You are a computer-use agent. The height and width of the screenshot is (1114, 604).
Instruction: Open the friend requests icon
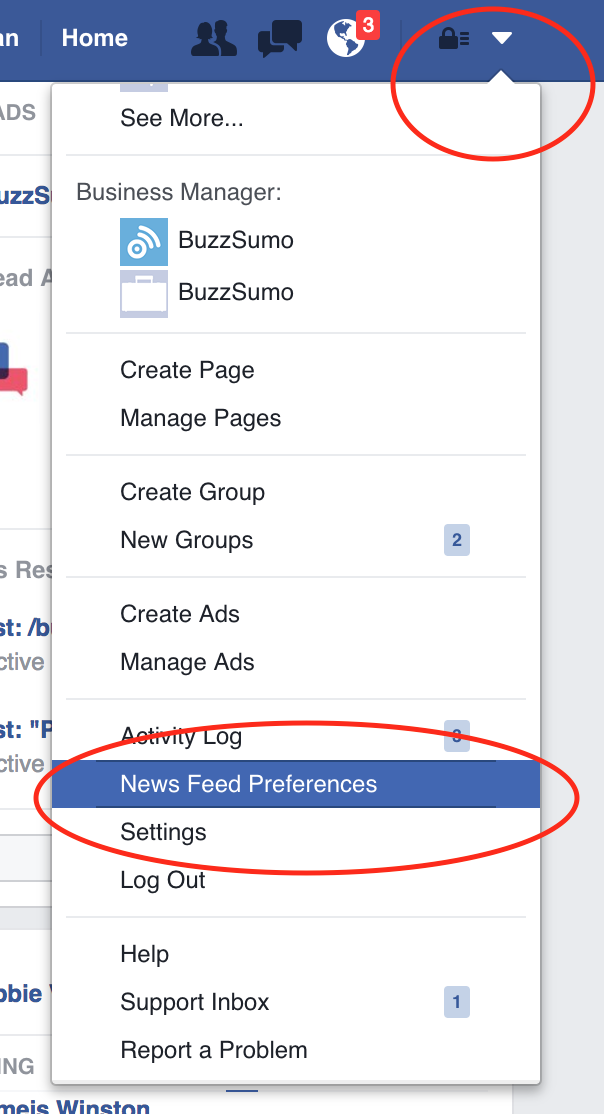pyautogui.click(x=213, y=39)
